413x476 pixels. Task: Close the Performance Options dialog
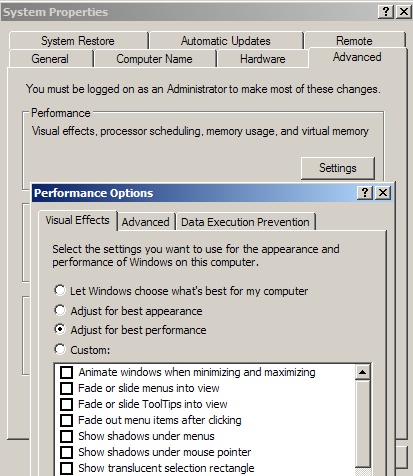coord(383,193)
